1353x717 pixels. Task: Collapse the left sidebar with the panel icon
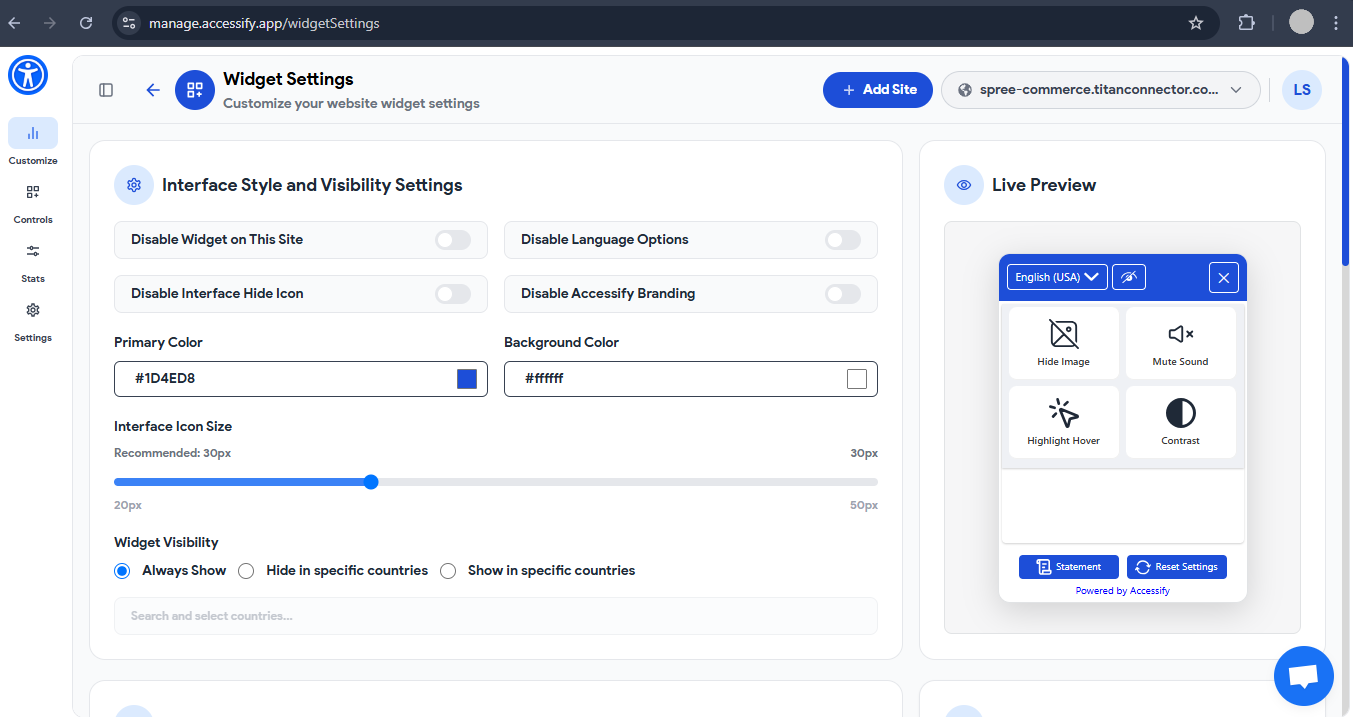pyautogui.click(x=105, y=89)
